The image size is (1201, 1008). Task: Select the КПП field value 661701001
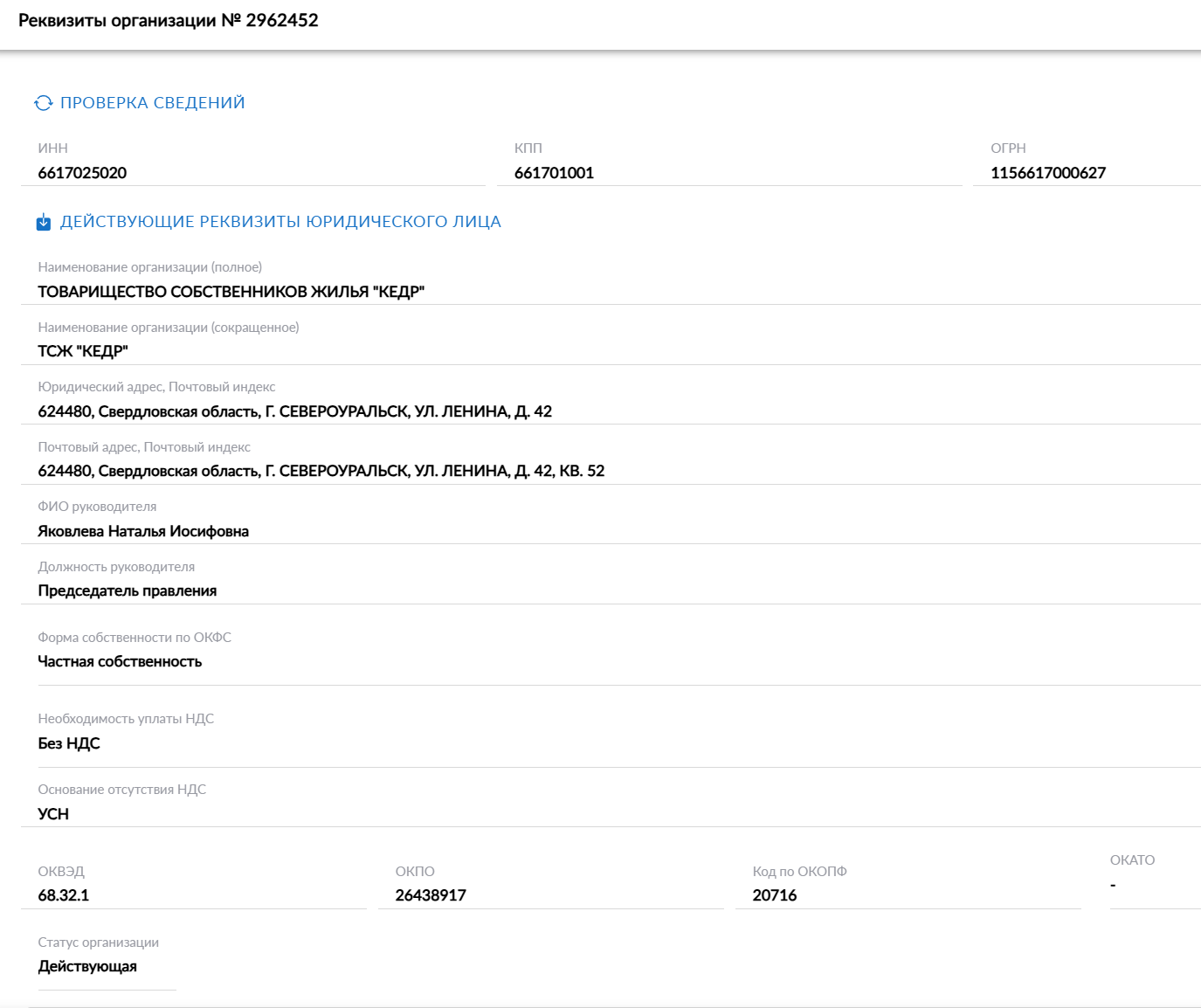coord(554,173)
